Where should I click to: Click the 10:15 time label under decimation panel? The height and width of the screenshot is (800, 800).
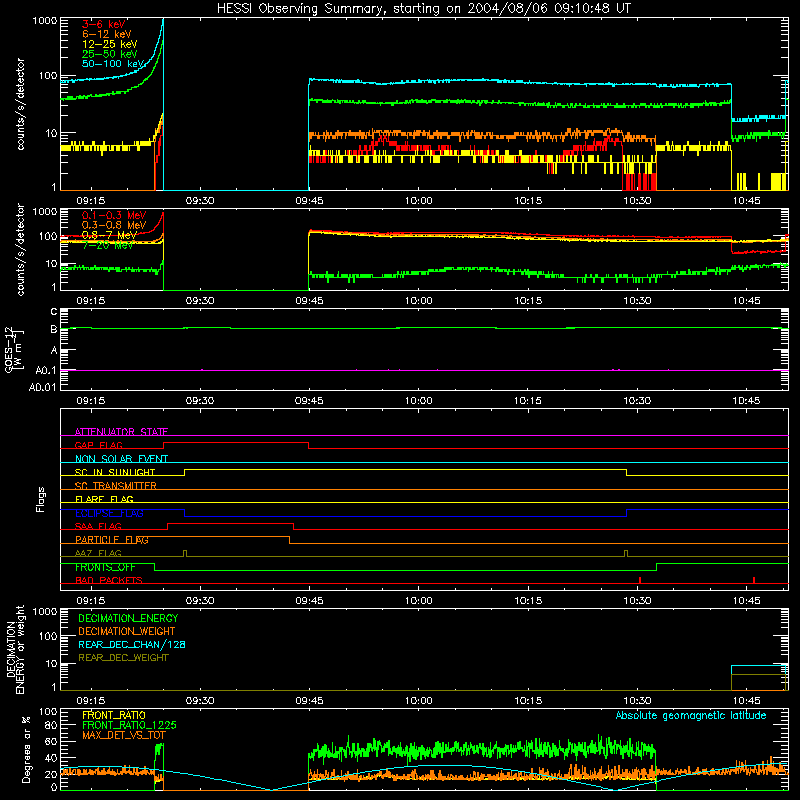click(528, 701)
